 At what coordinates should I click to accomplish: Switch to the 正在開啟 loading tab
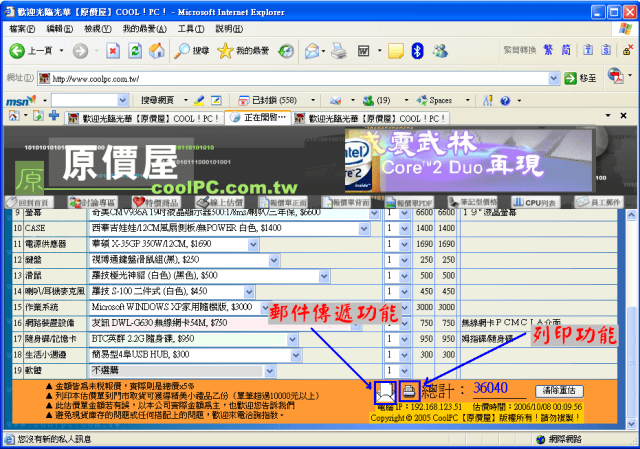pos(258,118)
